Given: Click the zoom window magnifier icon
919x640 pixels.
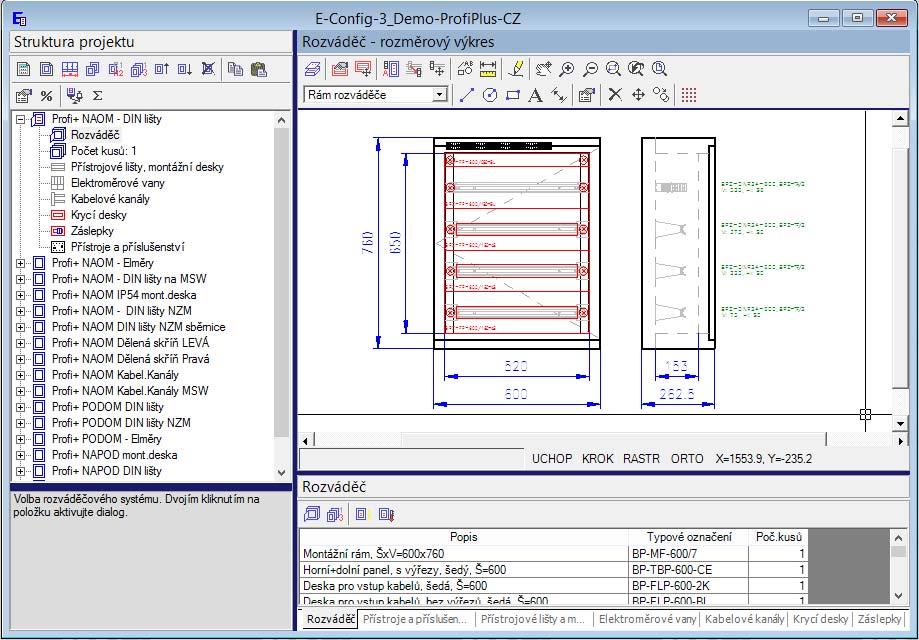Looking at the screenshot, I should coord(613,69).
